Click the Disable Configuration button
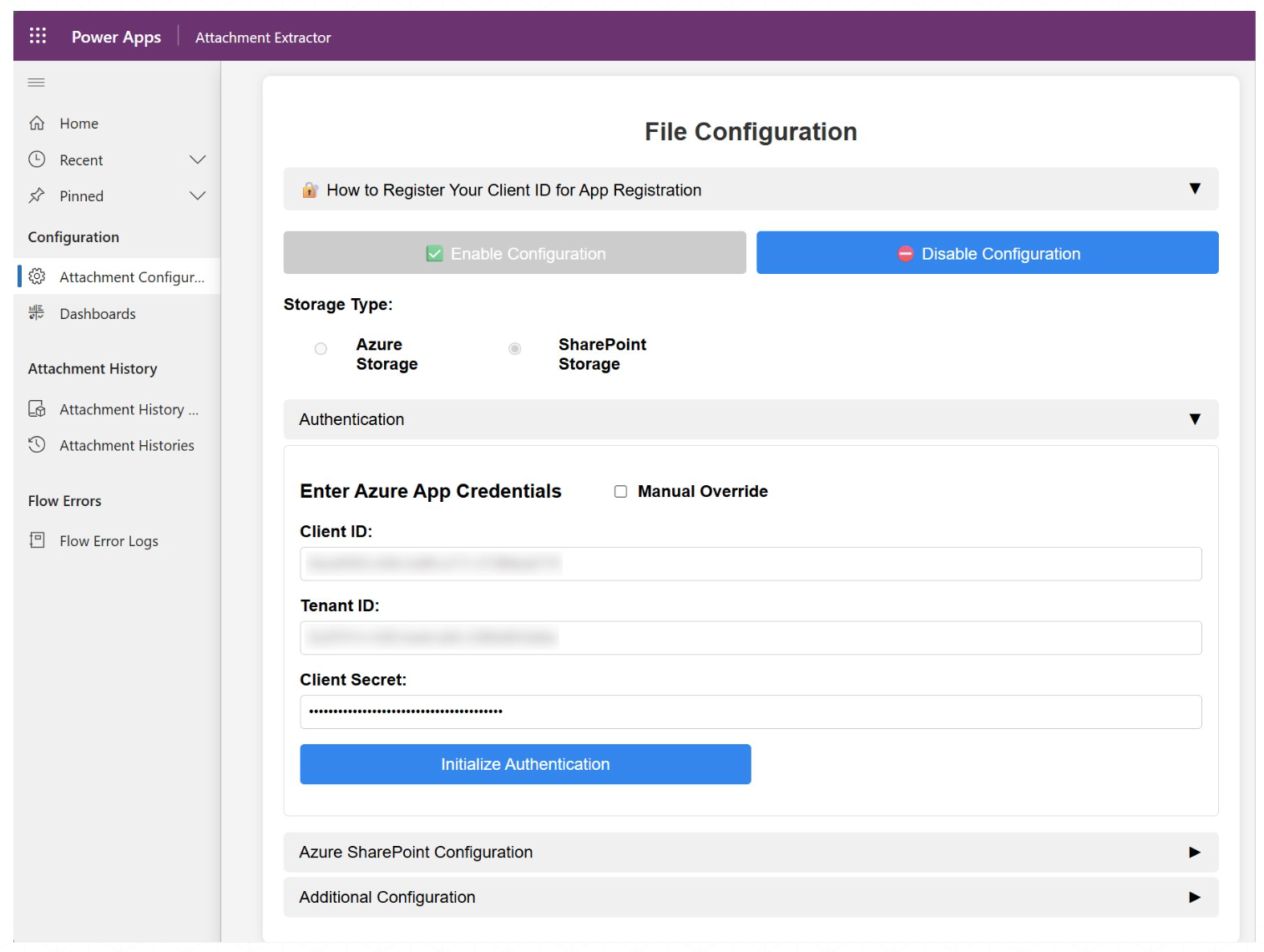This screenshot has height=952, width=1264. 987,253
